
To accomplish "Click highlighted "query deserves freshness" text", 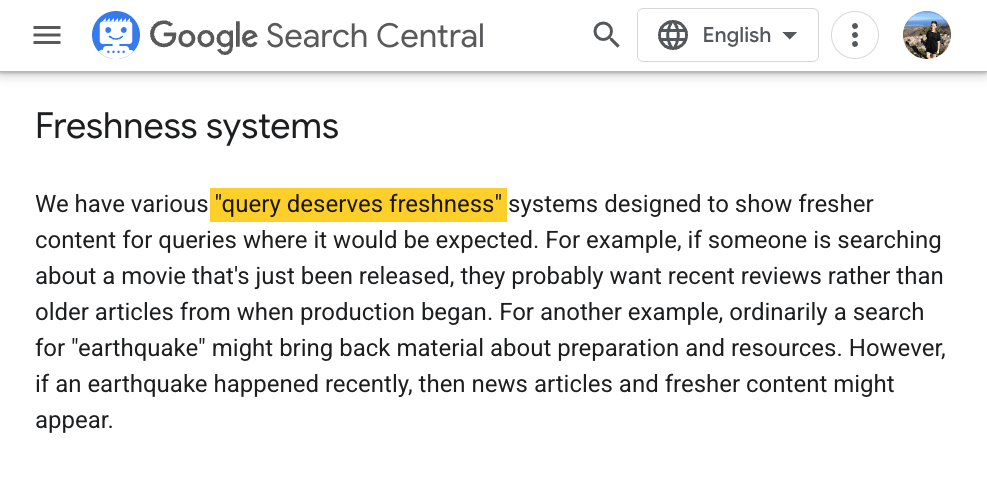I will click(x=358, y=205).
